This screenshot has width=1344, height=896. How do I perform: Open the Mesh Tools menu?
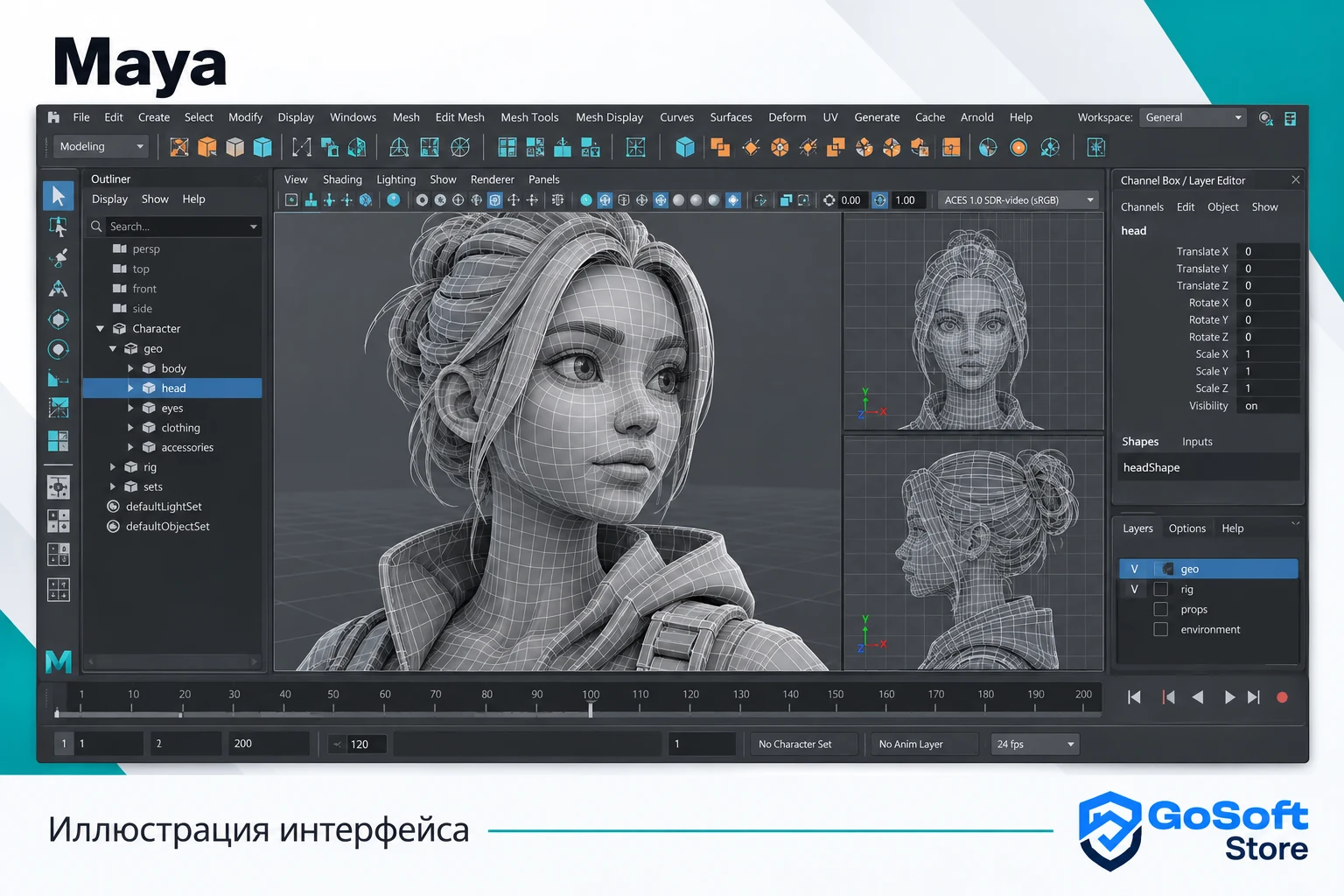[529, 117]
